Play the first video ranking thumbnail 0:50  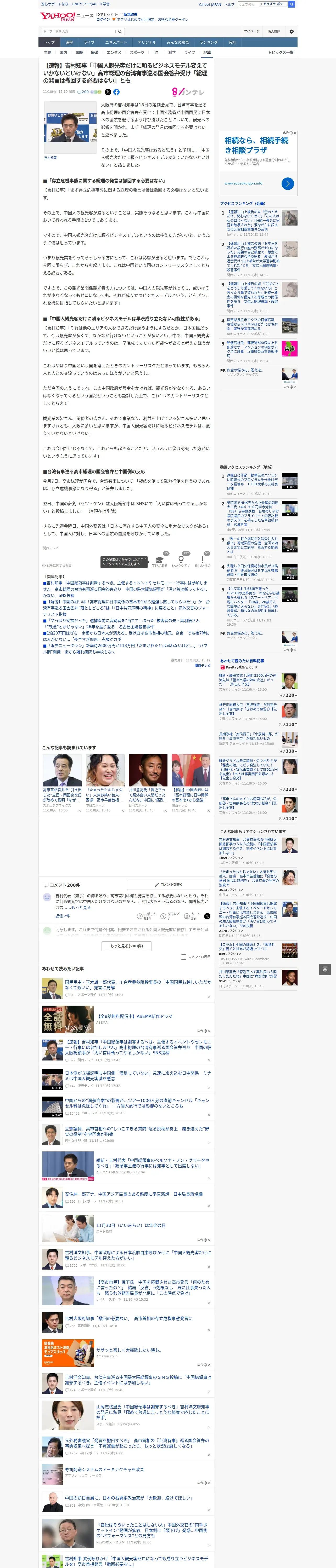[290, 481]
